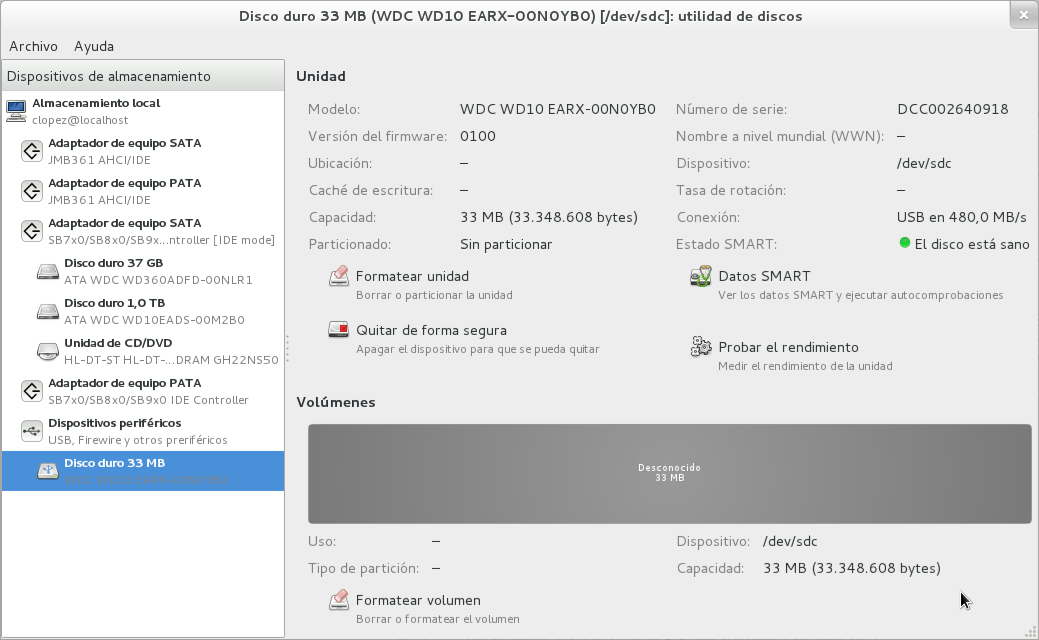Select Disco duro 33 MB in device list
This screenshot has width=1039, height=640.
[143, 470]
